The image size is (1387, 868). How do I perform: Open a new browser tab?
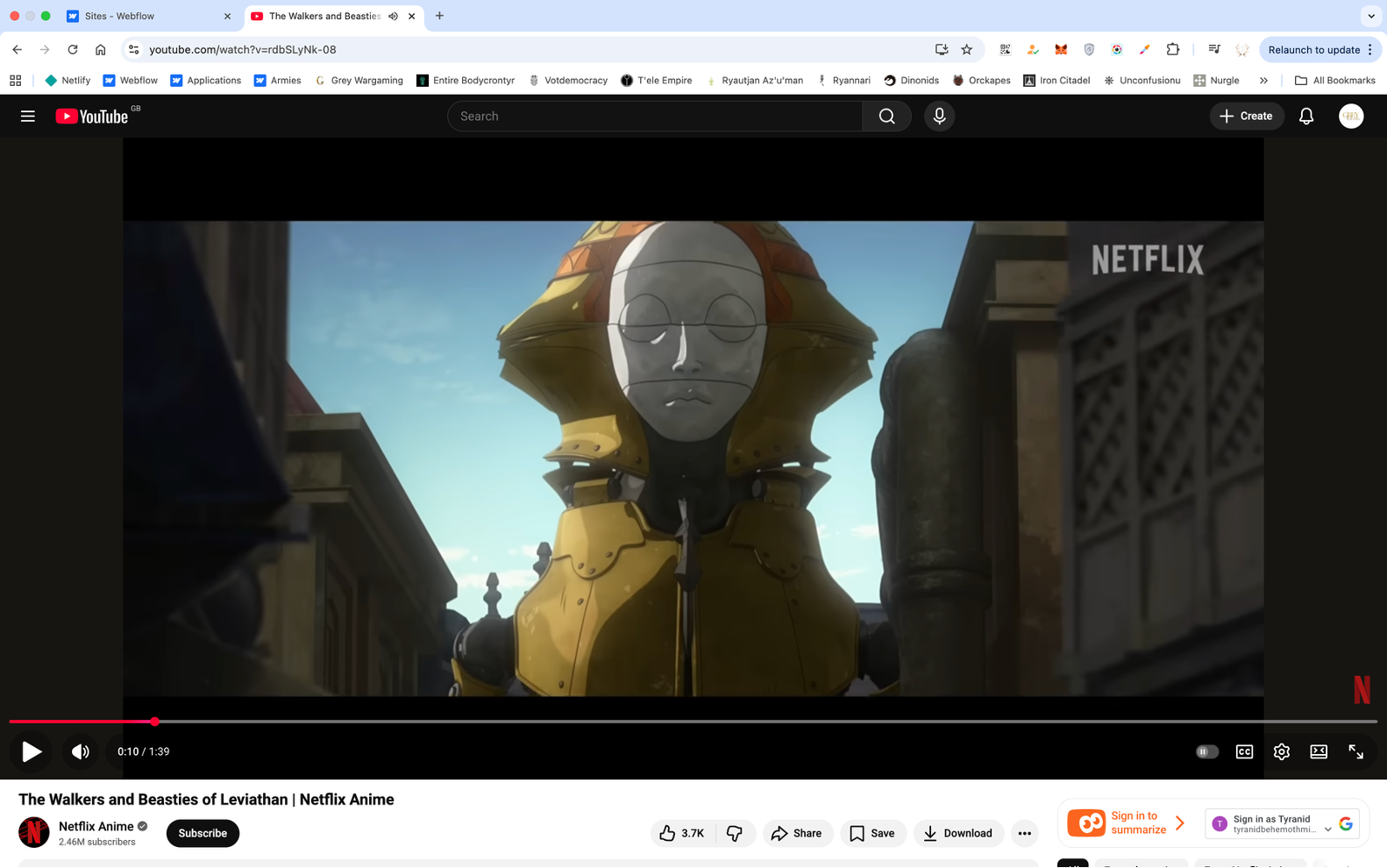(439, 16)
